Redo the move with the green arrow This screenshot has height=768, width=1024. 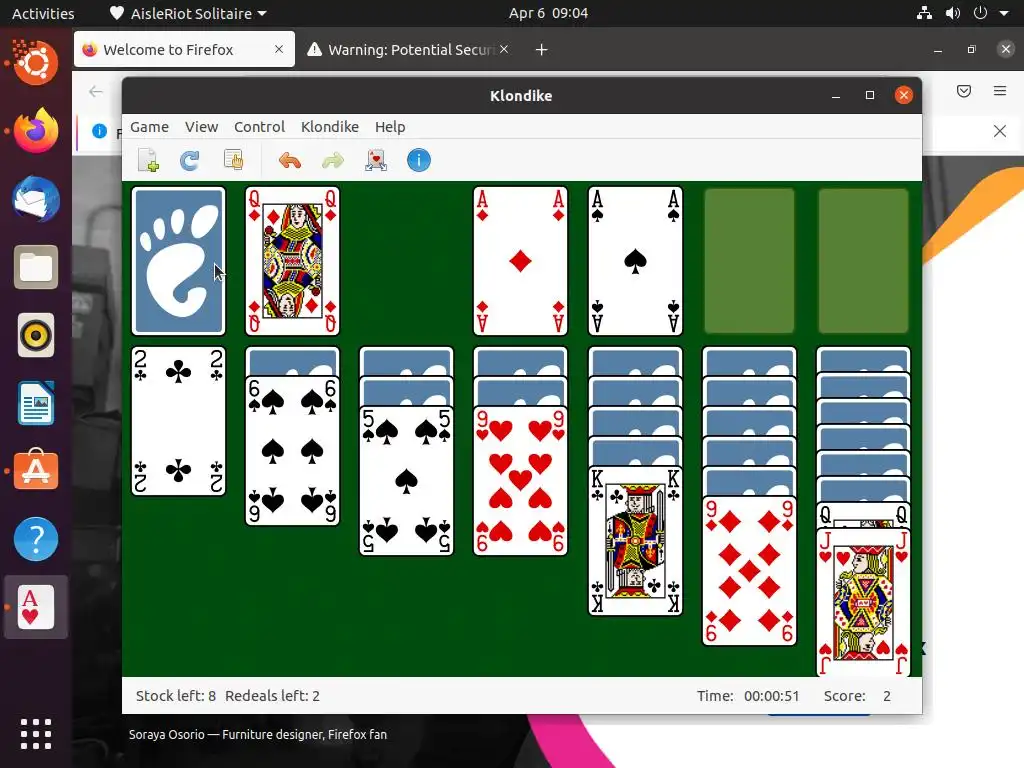click(x=333, y=160)
